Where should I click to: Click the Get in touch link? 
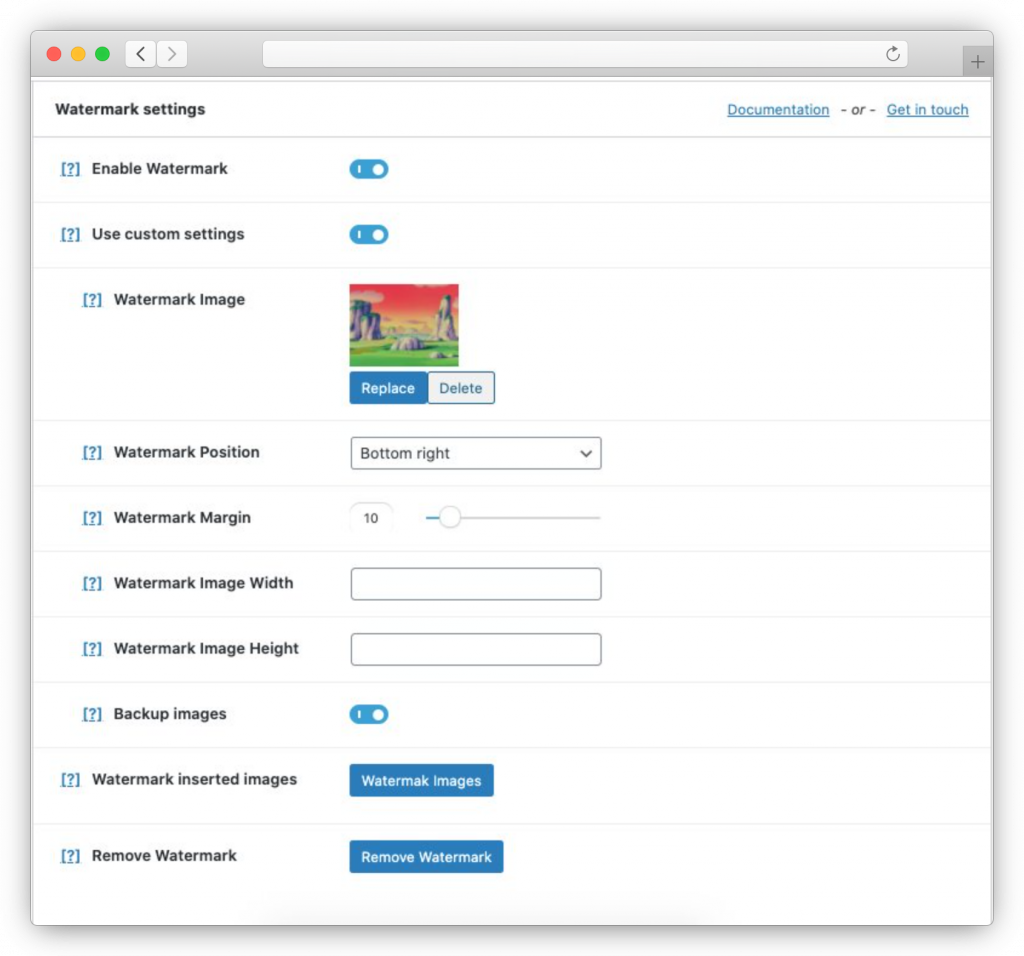click(x=927, y=110)
